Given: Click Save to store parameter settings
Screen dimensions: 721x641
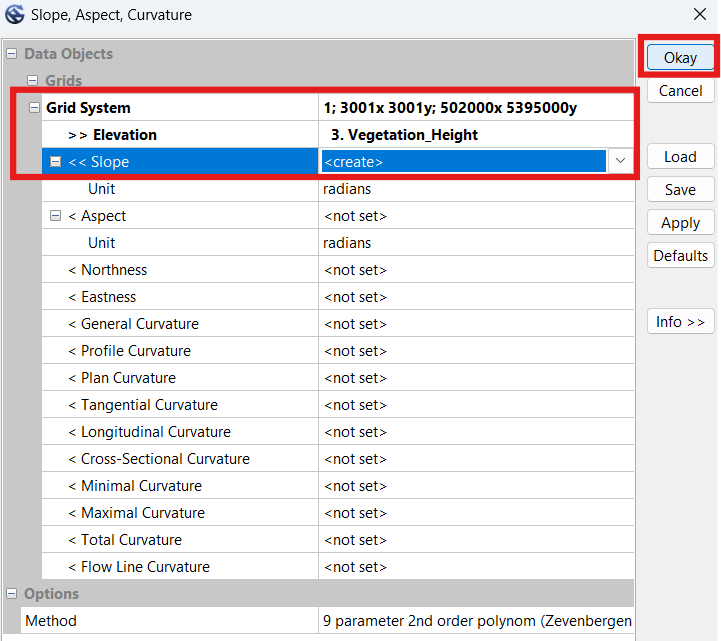Looking at the screenshot, I should tap(680, 190).
